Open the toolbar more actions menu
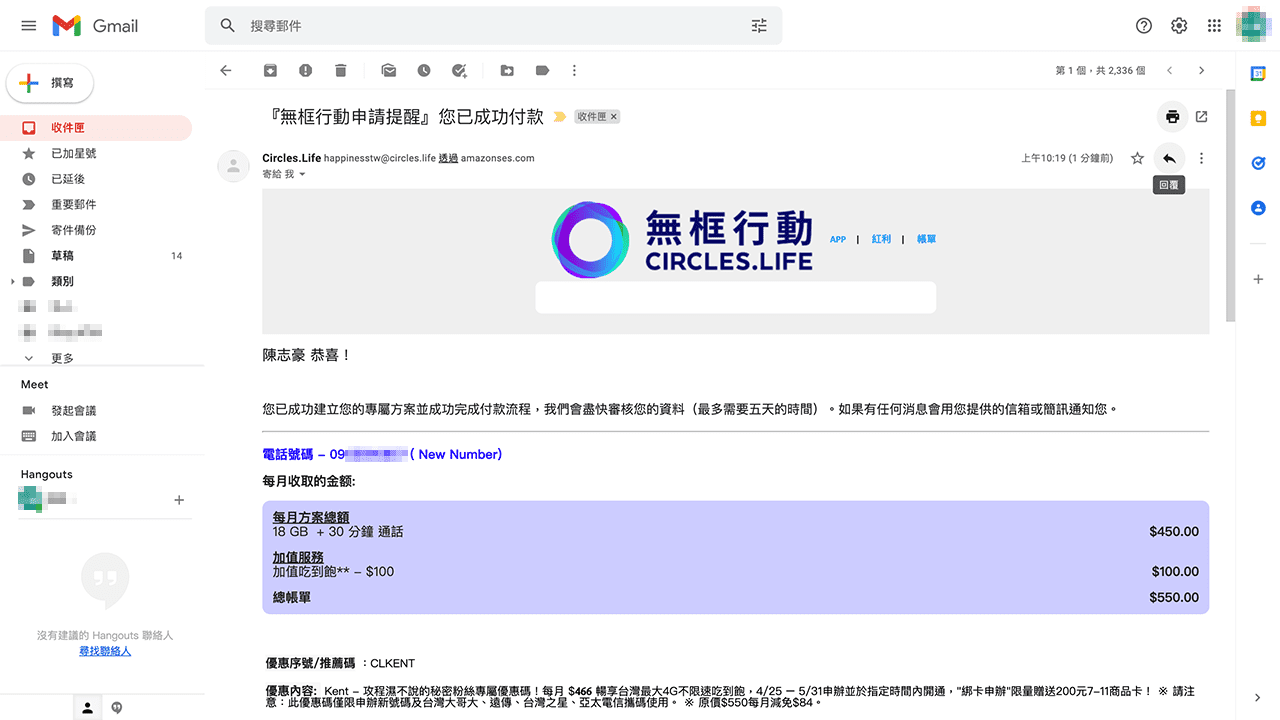The width and height of the screenshot is (1280, 720). coord(574,70)
